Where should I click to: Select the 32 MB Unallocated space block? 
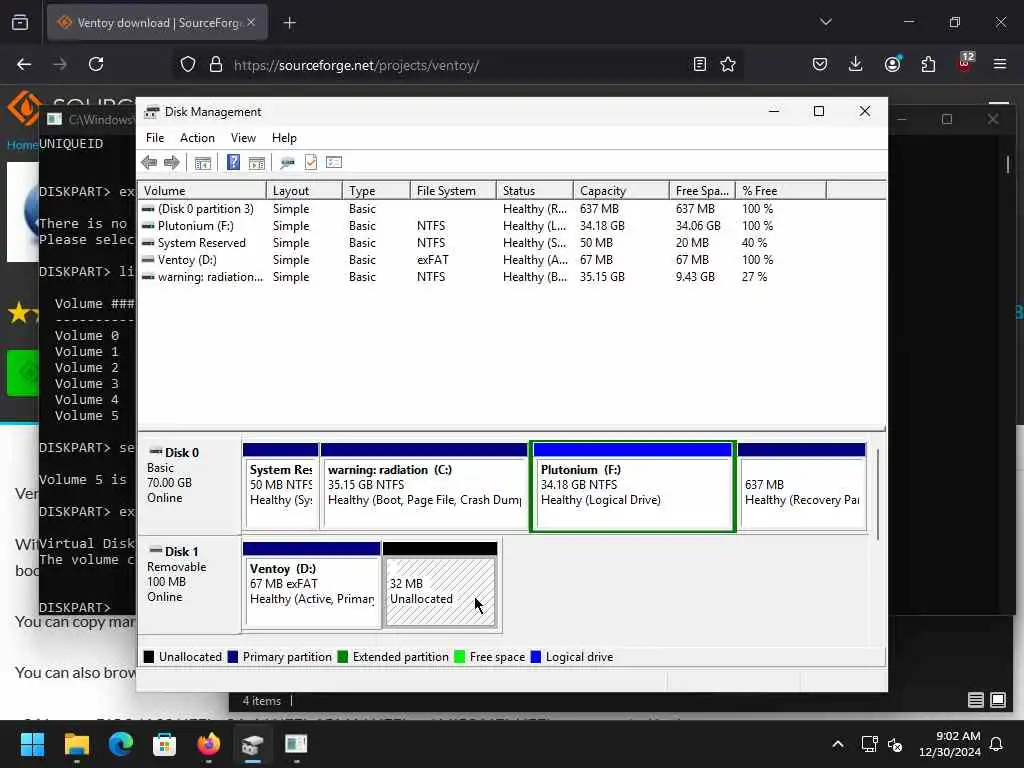click(440, 585)
